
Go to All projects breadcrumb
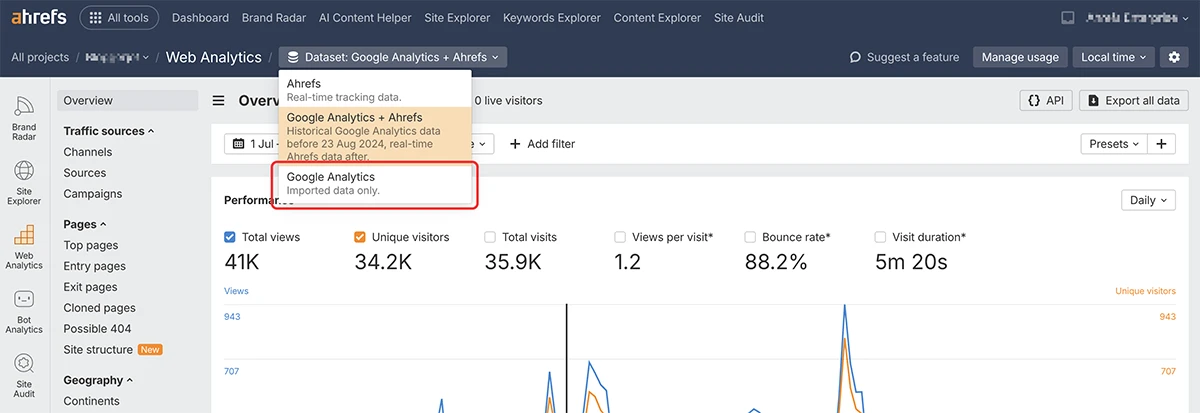pyautogui.click(x=40, y=57)
